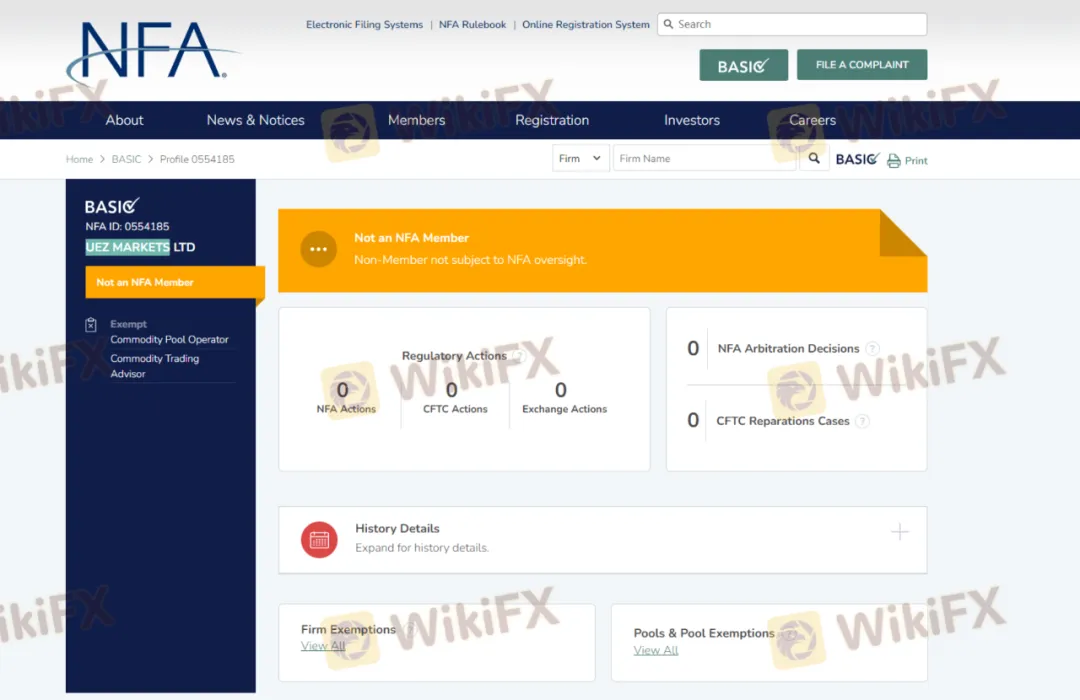This screenshot has height=700, width=1080.
Task: Click the CFTC Actions count
Action: point(452,390)
